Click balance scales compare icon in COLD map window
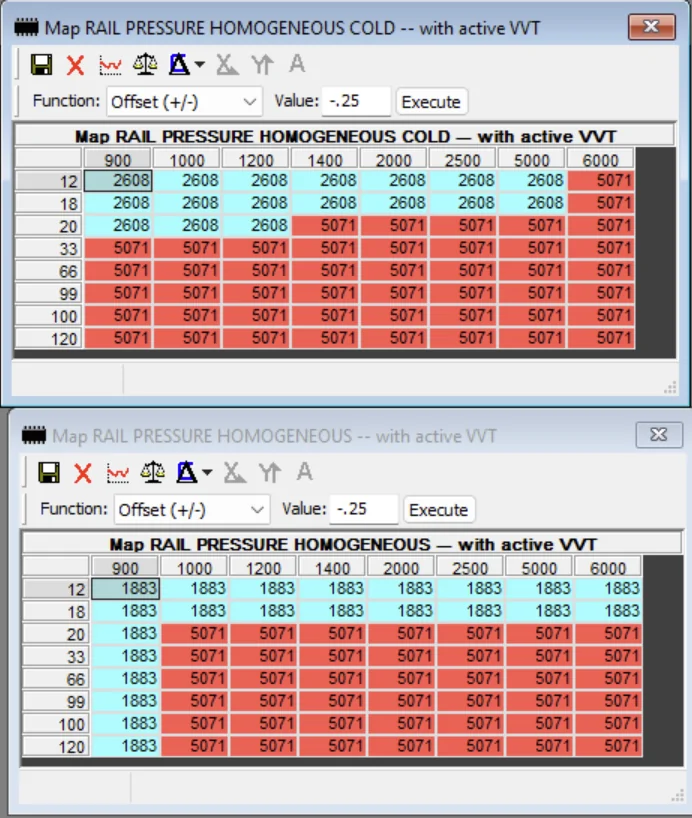 pos(145,65)
